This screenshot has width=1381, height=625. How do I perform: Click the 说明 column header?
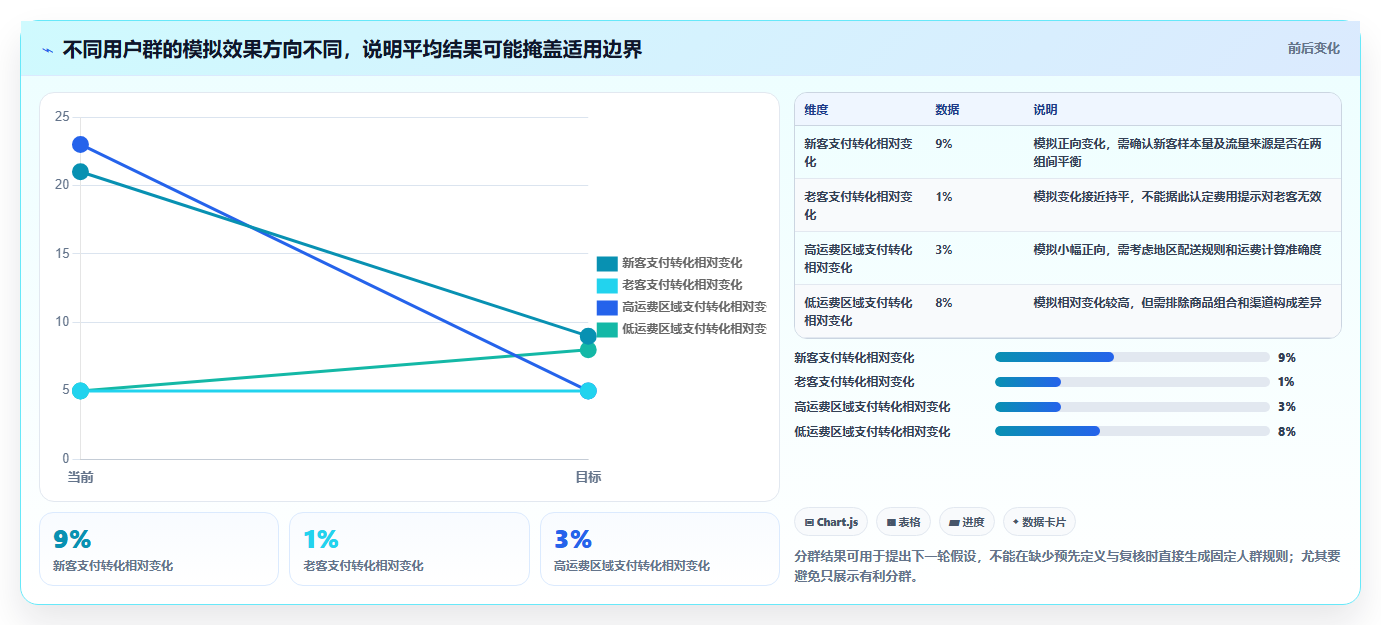click(1045, 110)
